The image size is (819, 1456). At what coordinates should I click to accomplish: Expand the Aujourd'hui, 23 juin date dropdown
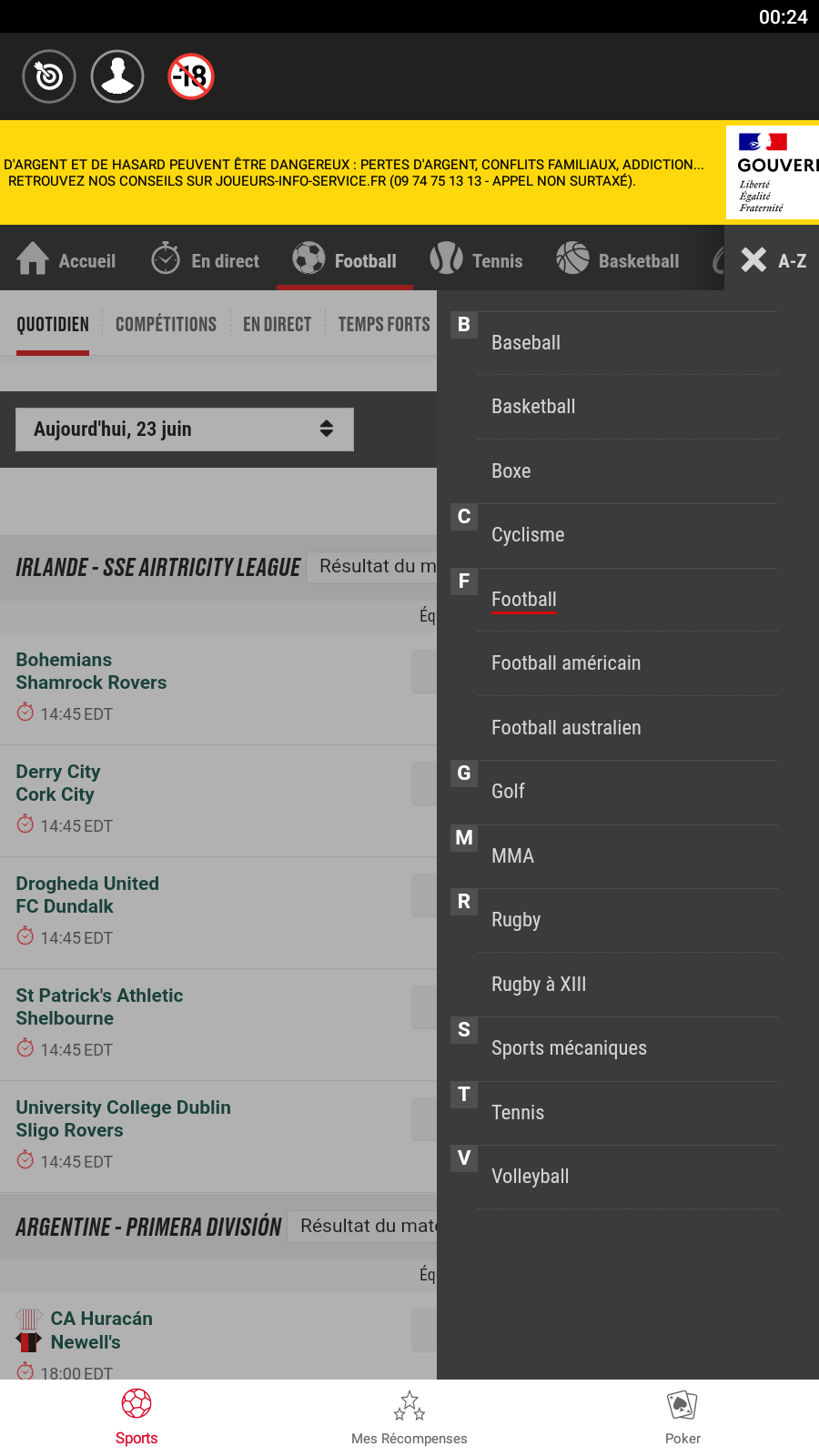(185, 430)
